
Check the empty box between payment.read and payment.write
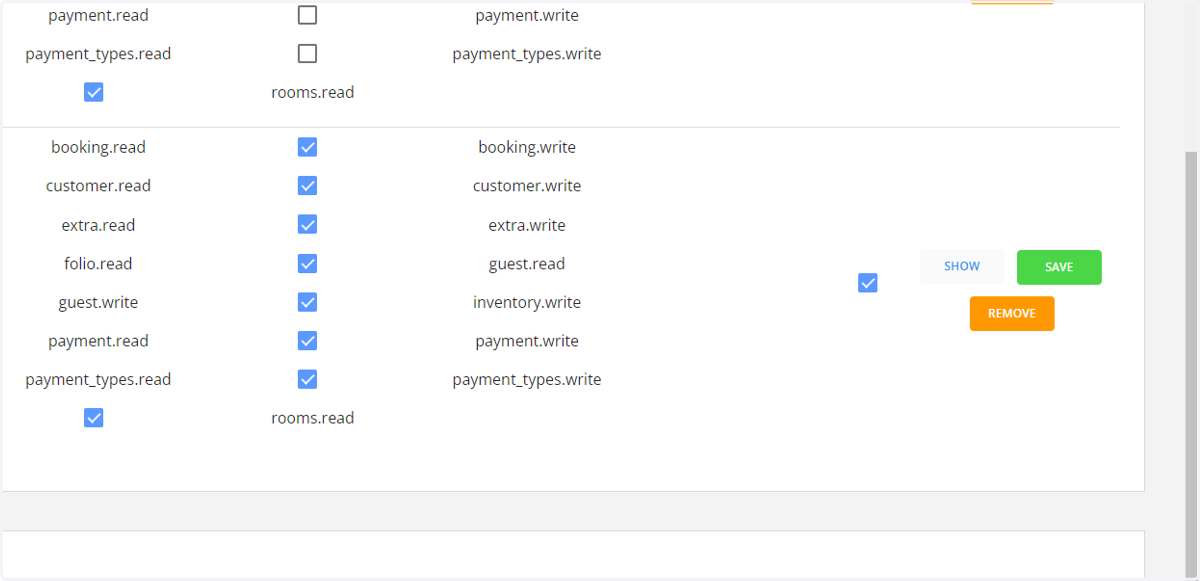[308, 15]
